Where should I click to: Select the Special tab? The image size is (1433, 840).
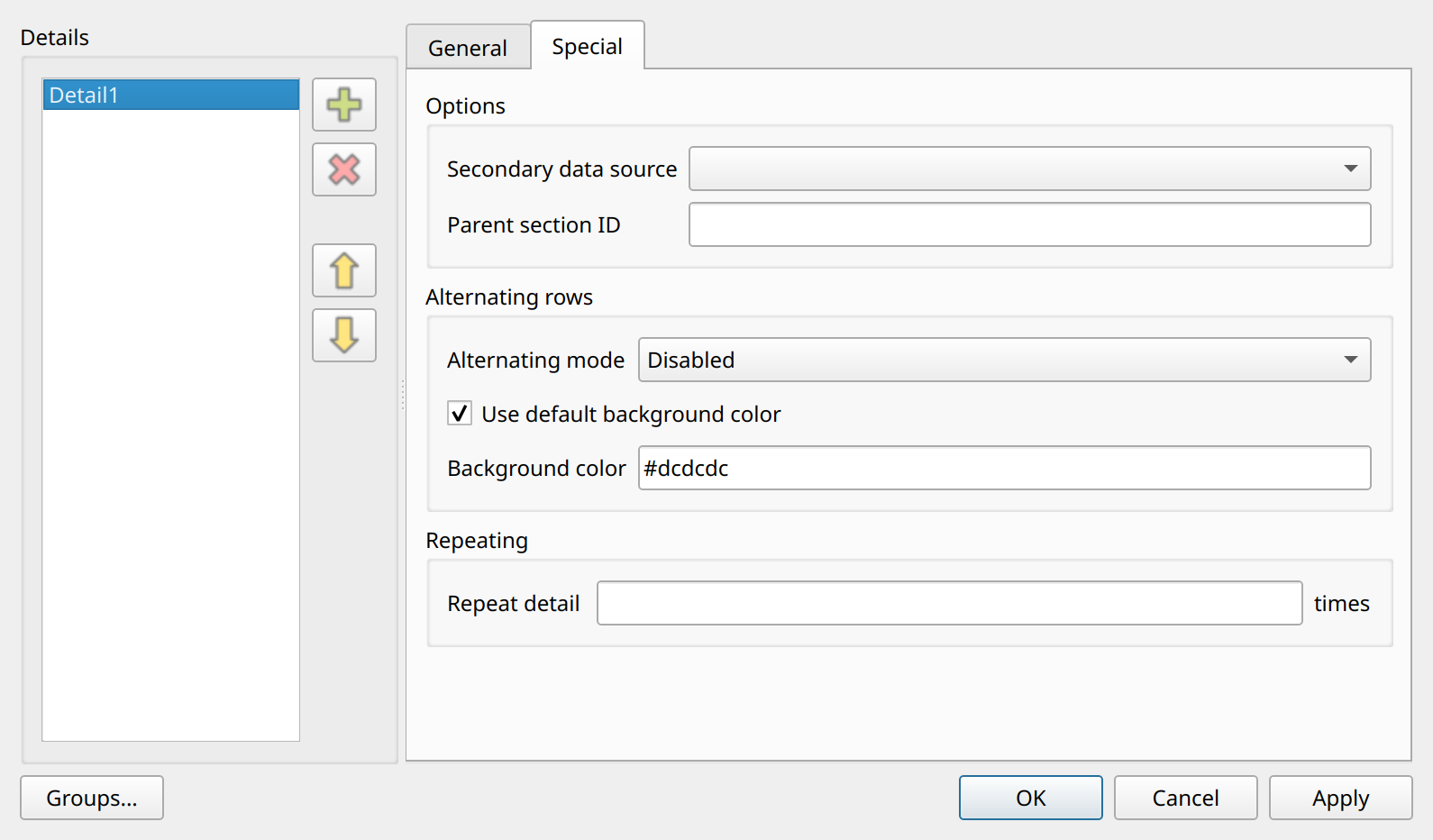coord(588,46)
